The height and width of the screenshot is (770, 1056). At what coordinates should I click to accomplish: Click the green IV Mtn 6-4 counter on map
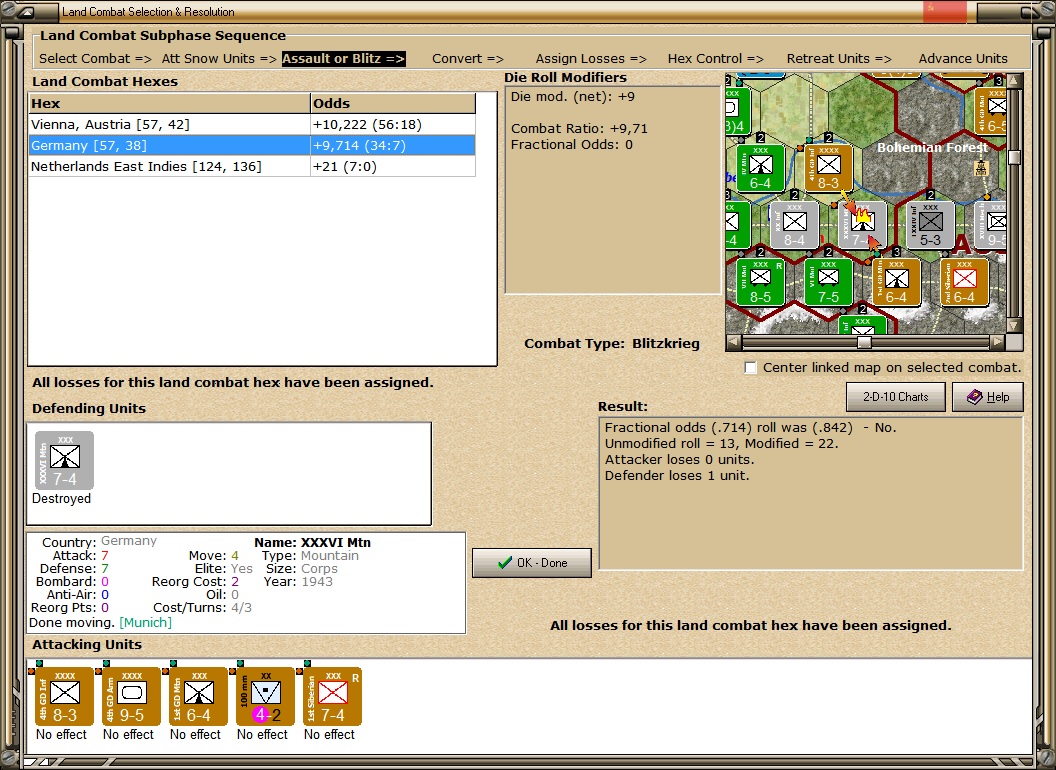(x=760, y=168)
